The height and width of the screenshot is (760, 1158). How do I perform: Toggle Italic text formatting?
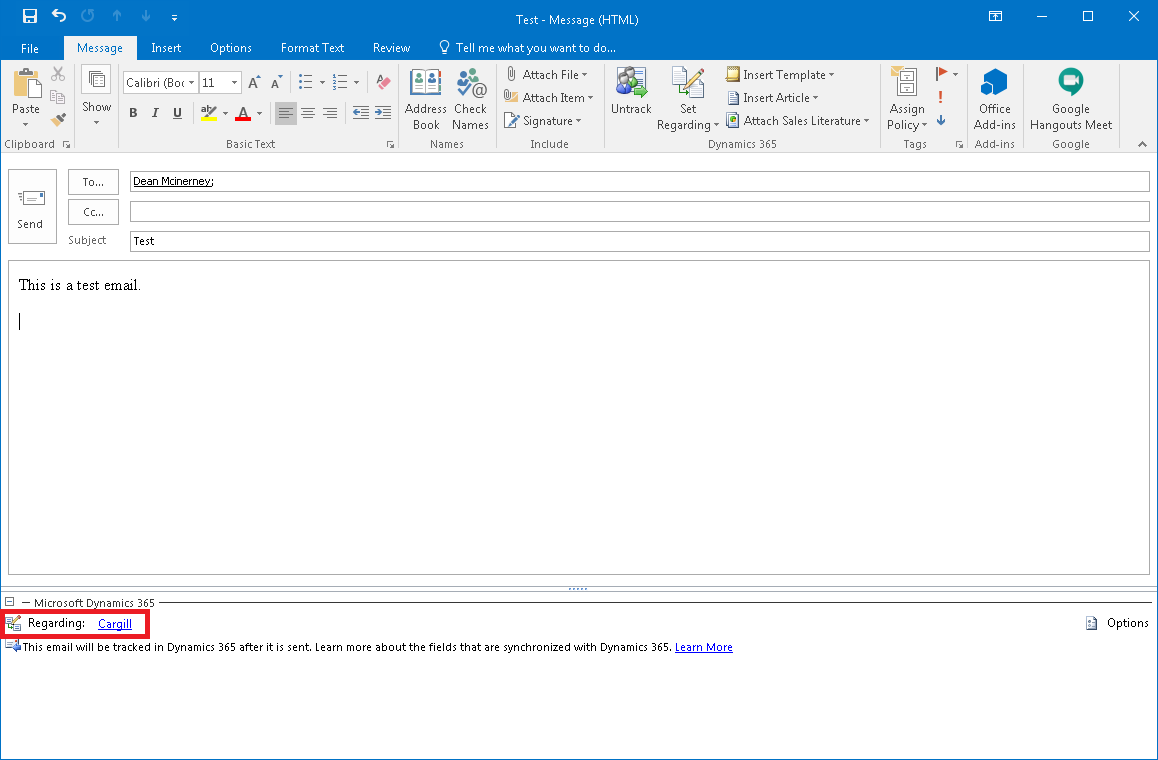(x=155, y=113)
